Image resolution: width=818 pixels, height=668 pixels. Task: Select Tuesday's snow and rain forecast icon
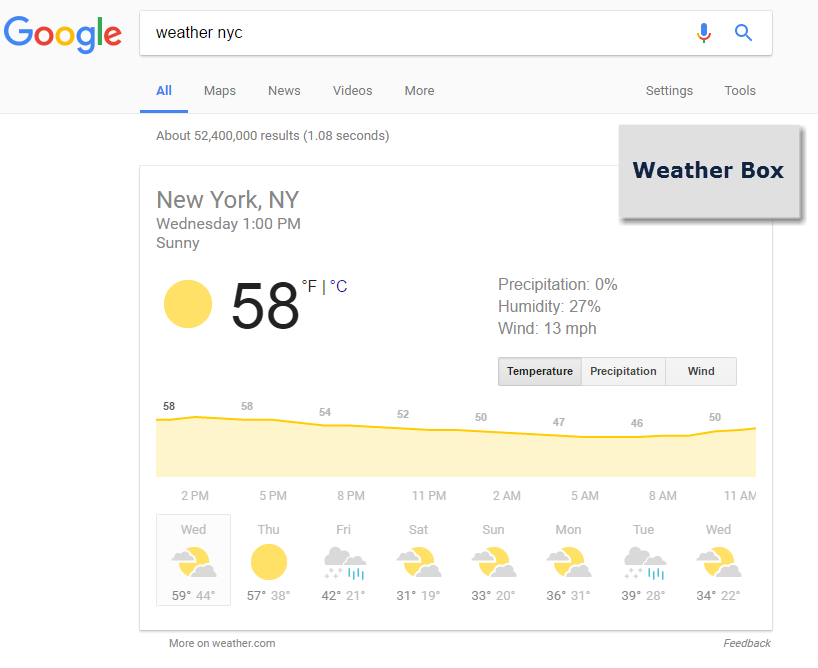(x=644, y=563)
